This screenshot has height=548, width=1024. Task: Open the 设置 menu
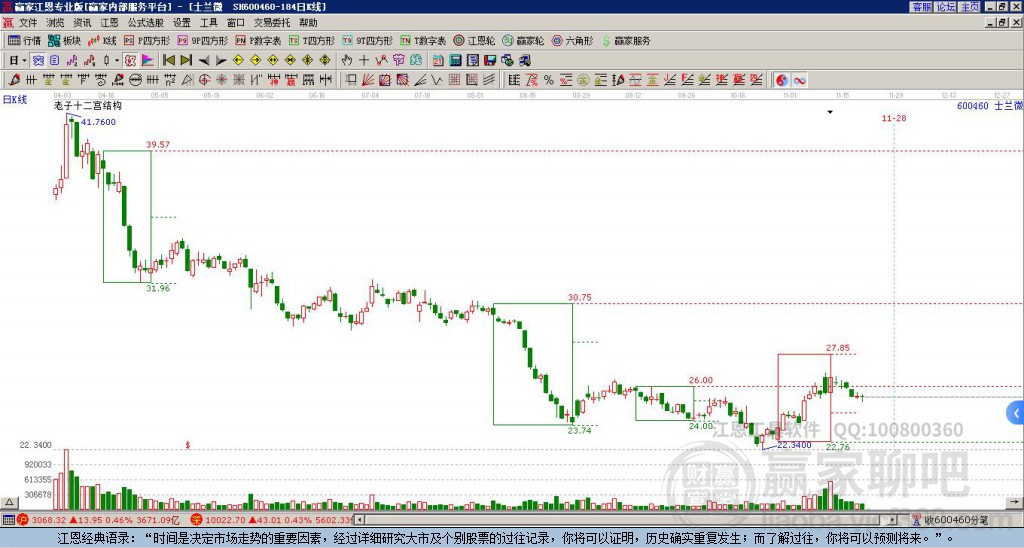182,23
